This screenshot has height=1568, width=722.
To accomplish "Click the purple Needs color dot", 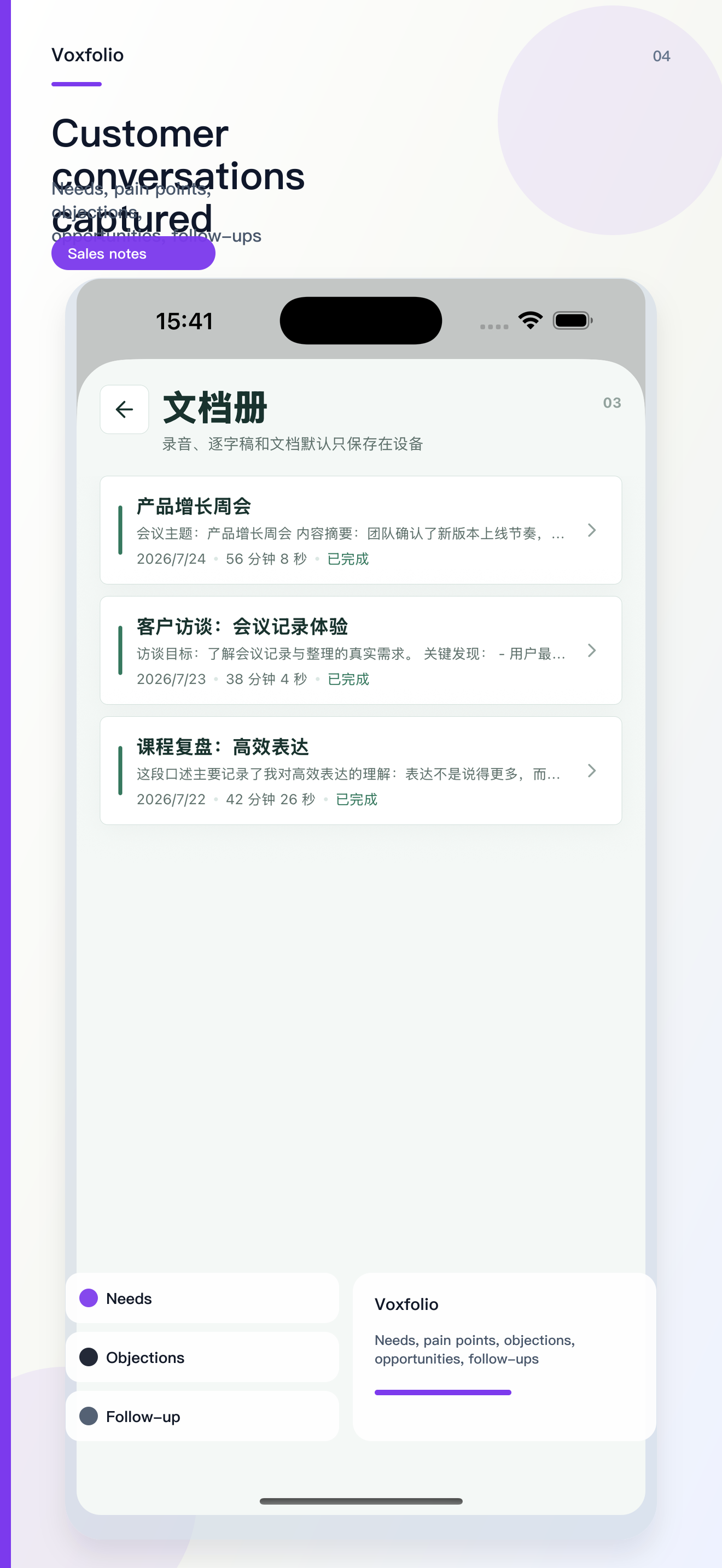I will coord(89,1298).
